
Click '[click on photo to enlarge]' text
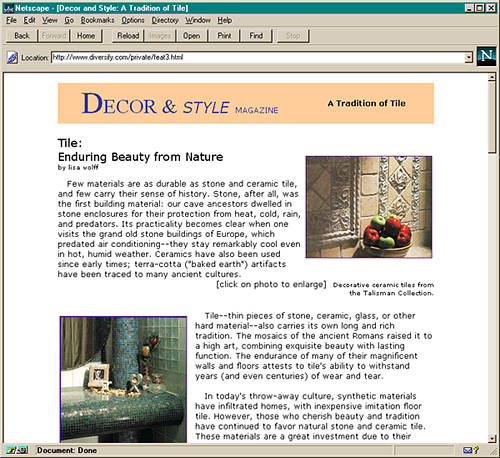click(271, 284)
